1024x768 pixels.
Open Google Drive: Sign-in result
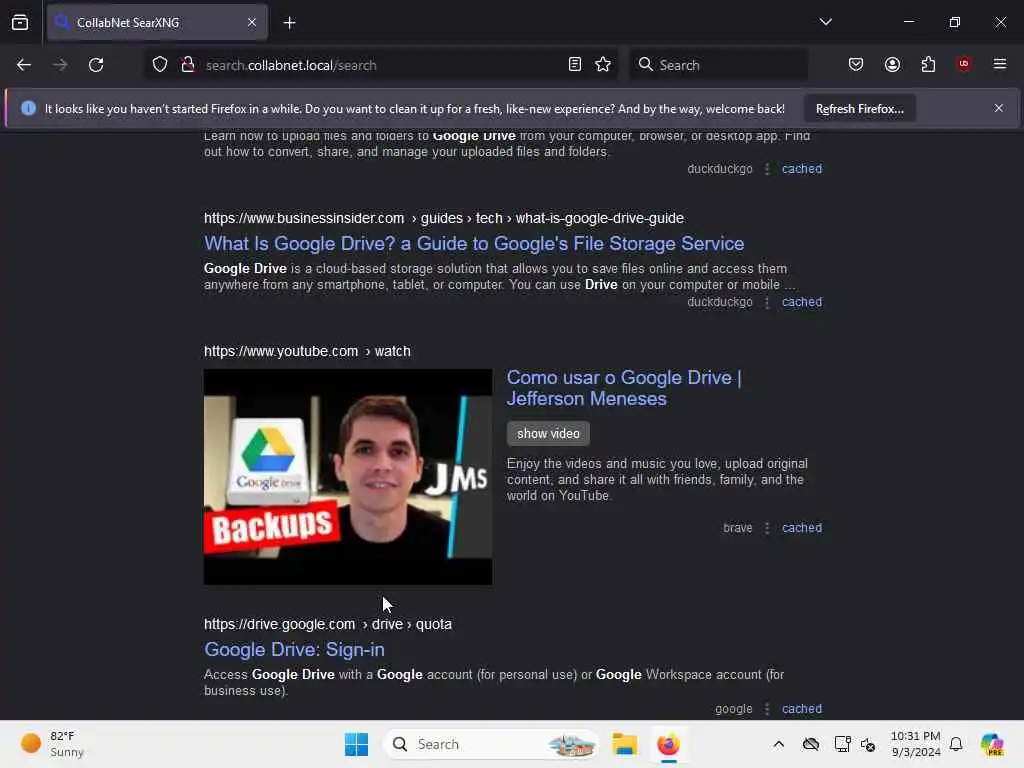295,650
